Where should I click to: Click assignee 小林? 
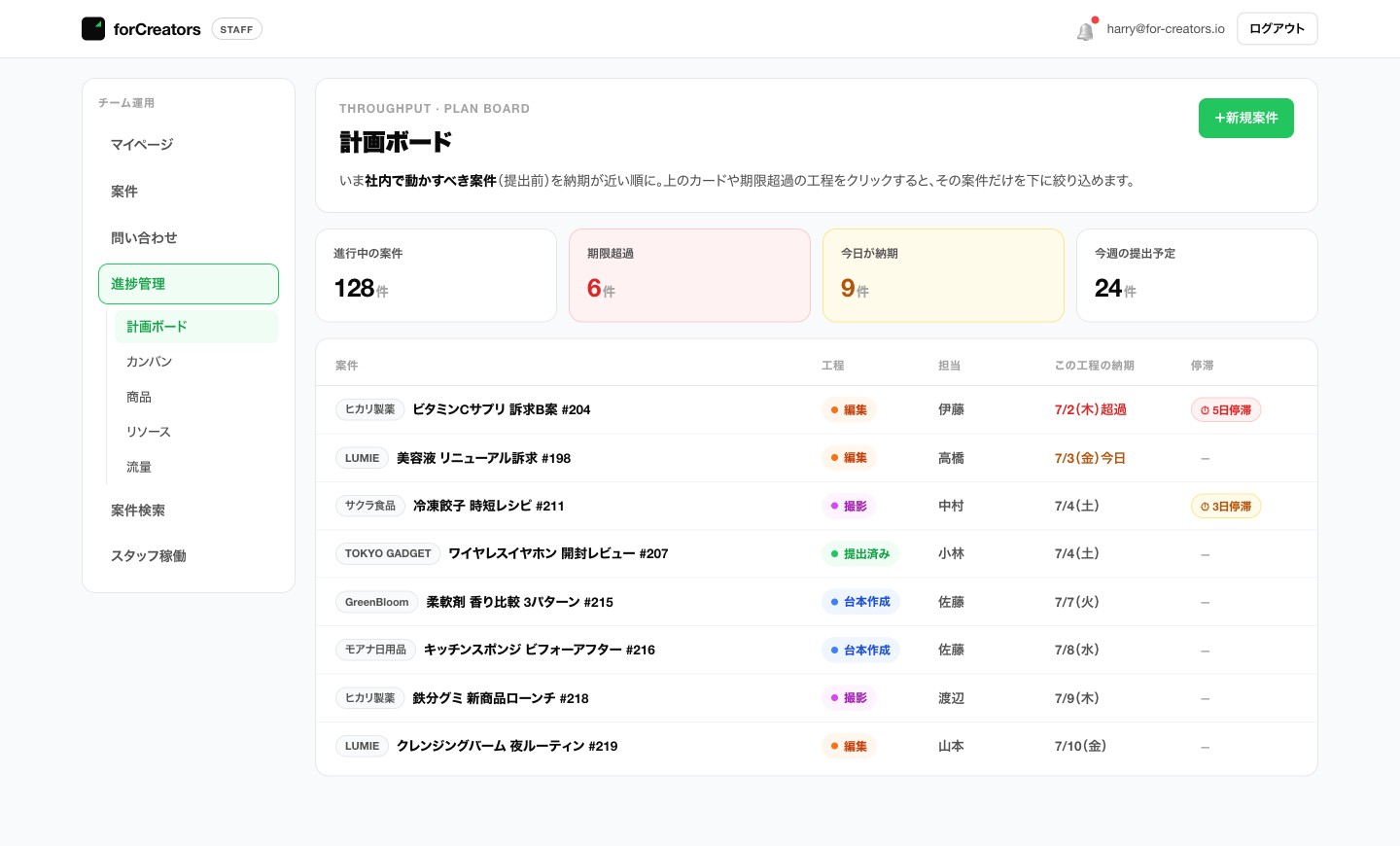(x=951, y=553)
